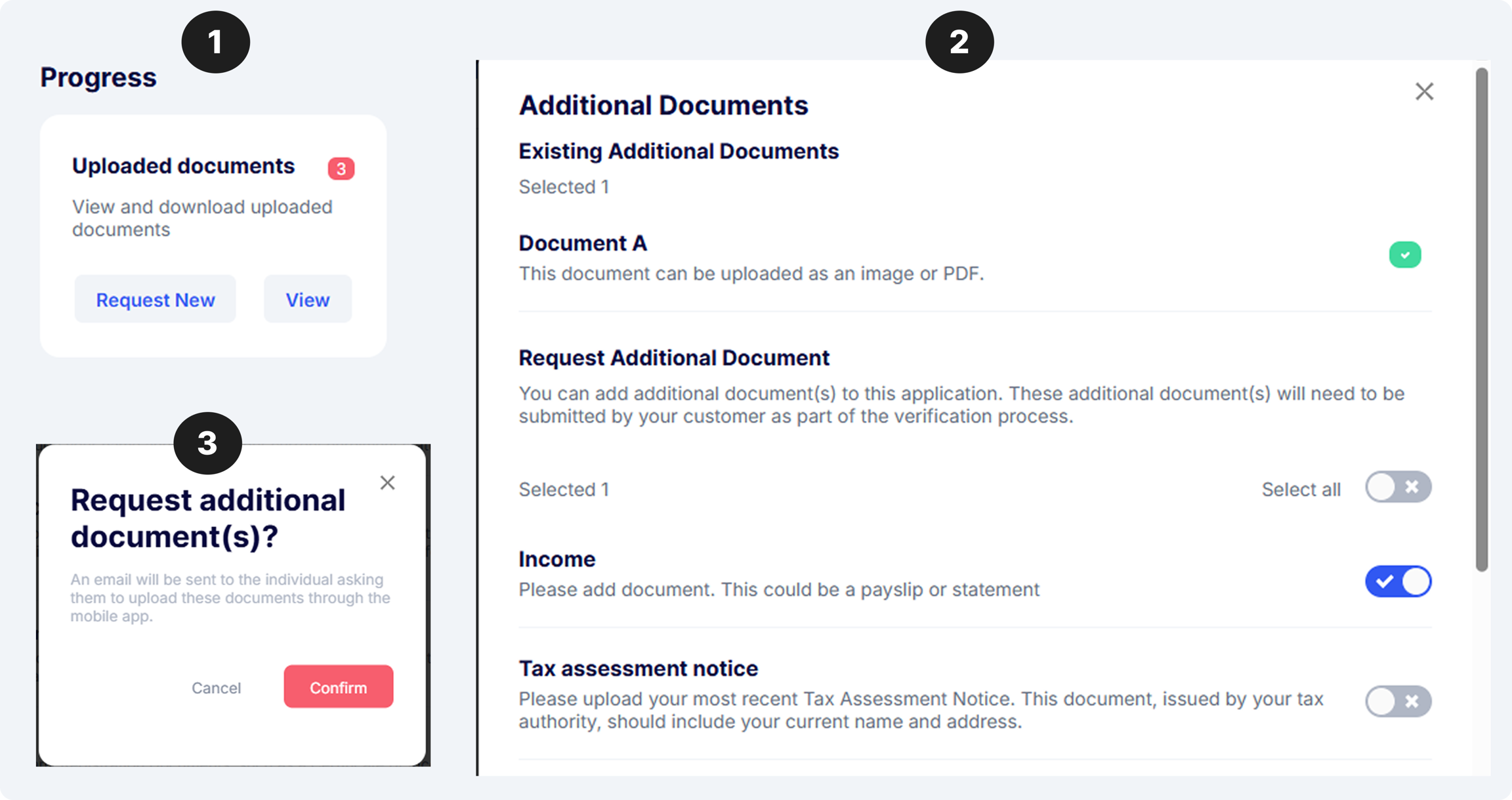1512x800 pixels.
Task: Click the Uploaded documents card title
Action: point(183,166)
